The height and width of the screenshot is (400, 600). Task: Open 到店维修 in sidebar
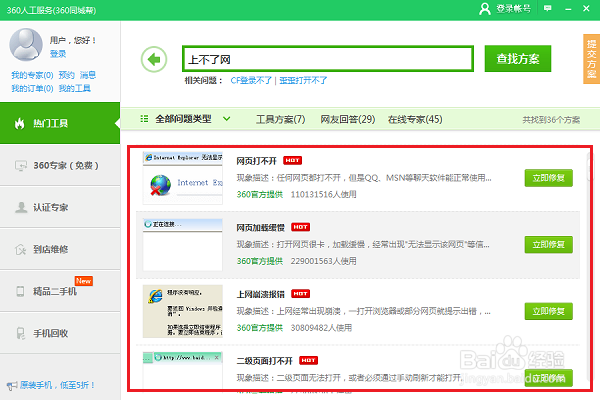60,250
